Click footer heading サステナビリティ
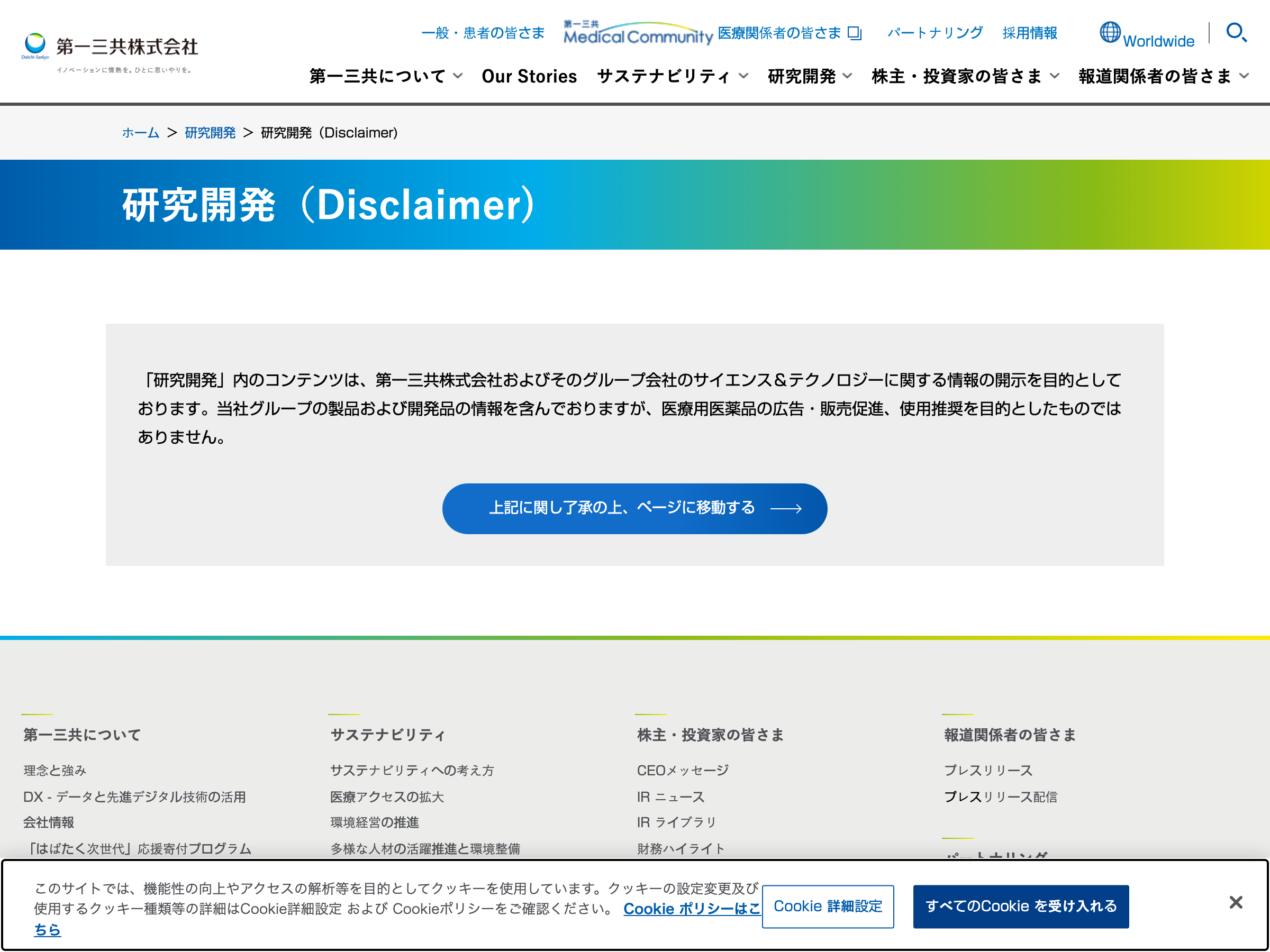1270x952 pixels. [387, 735]
